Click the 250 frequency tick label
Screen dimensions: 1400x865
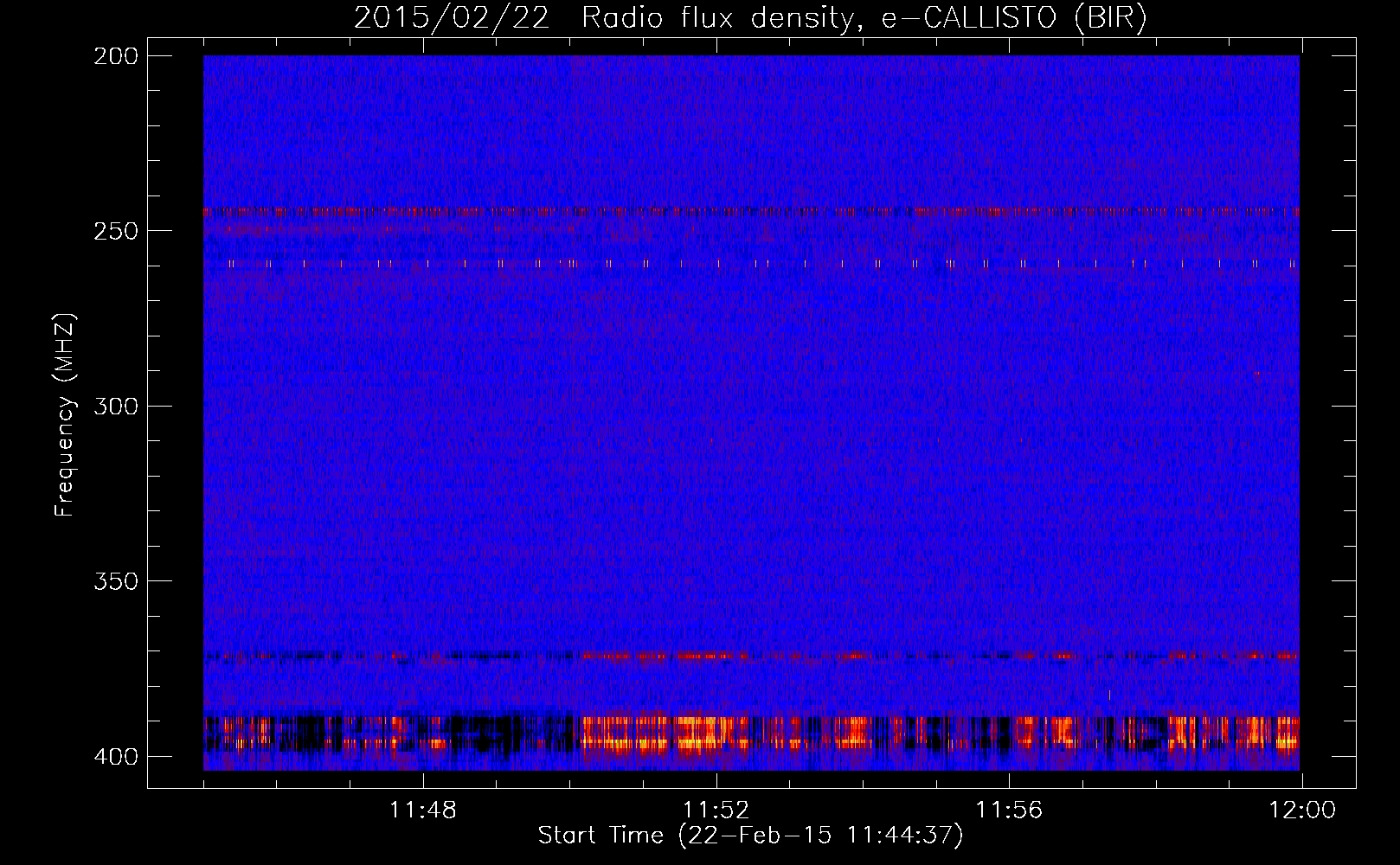[116, 231]
